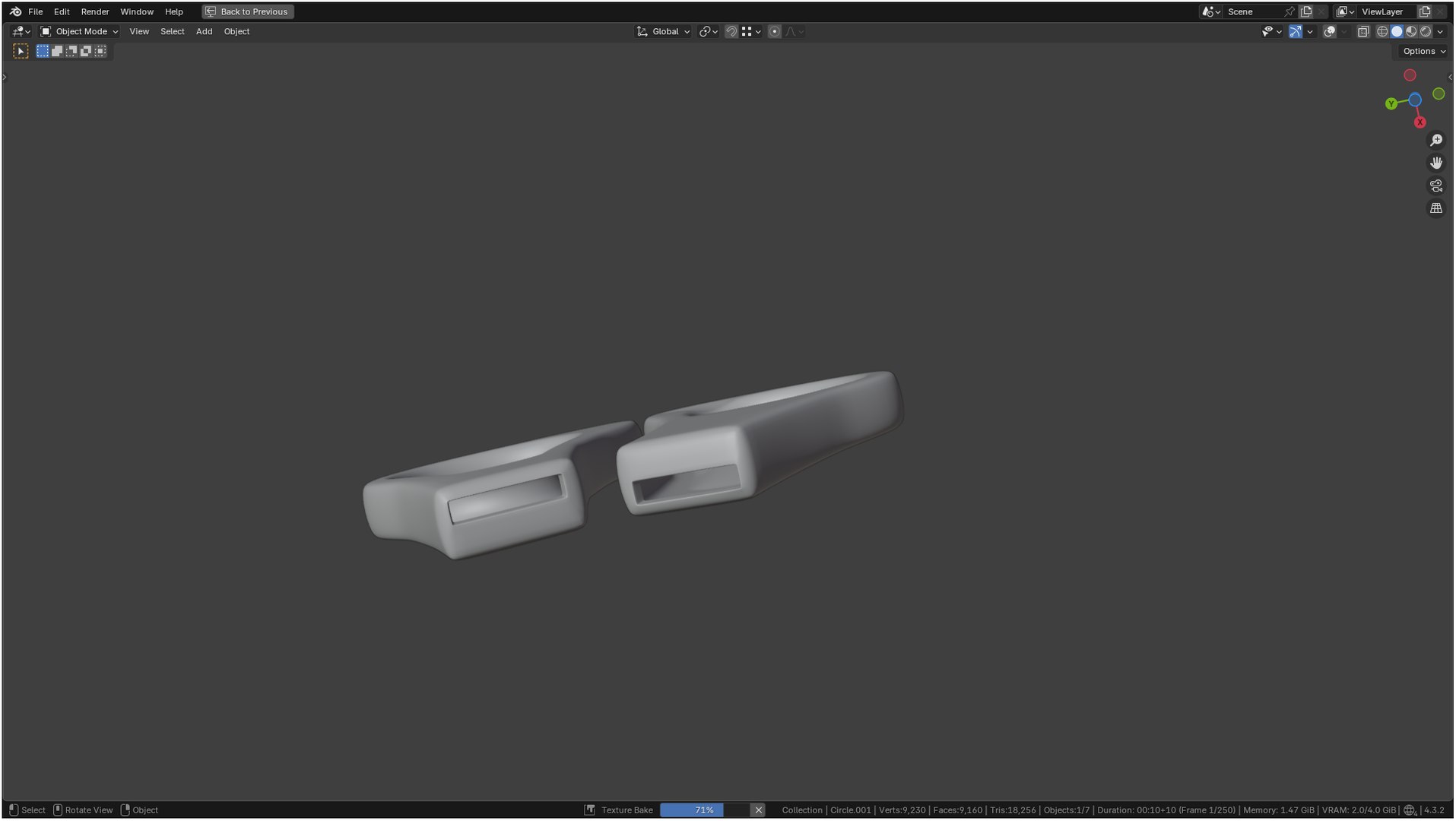
Task: Toggle viewport gizmos display
Action: pos(1296,31)
